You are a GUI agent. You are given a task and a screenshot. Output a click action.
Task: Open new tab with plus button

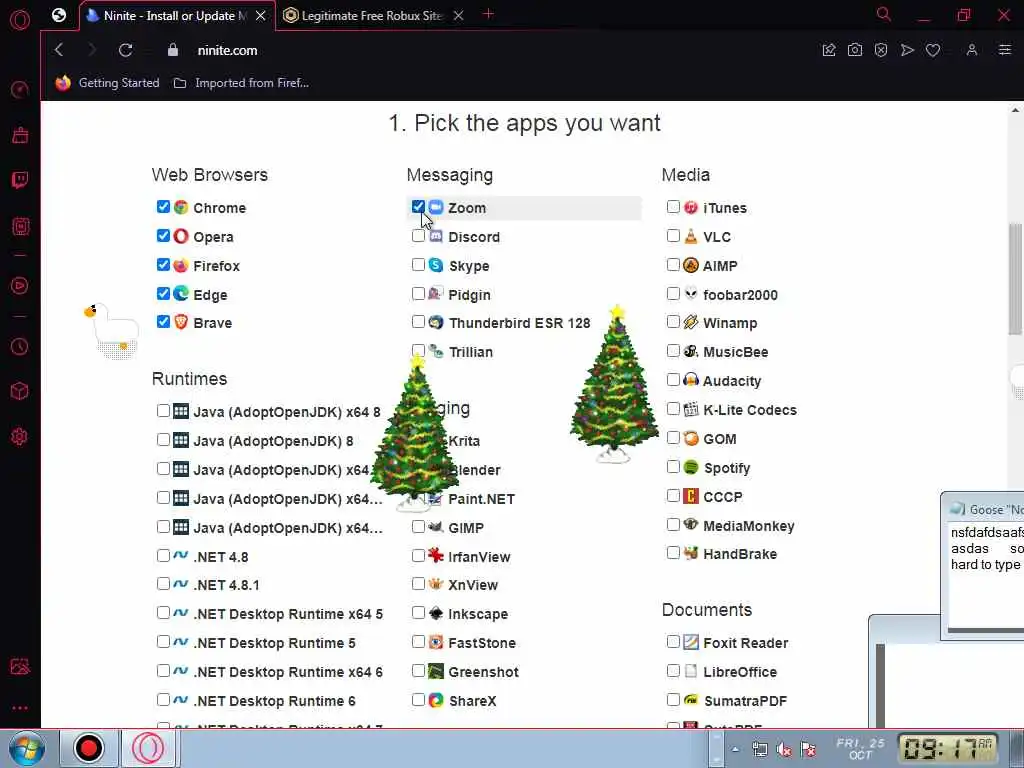[488, 14]
